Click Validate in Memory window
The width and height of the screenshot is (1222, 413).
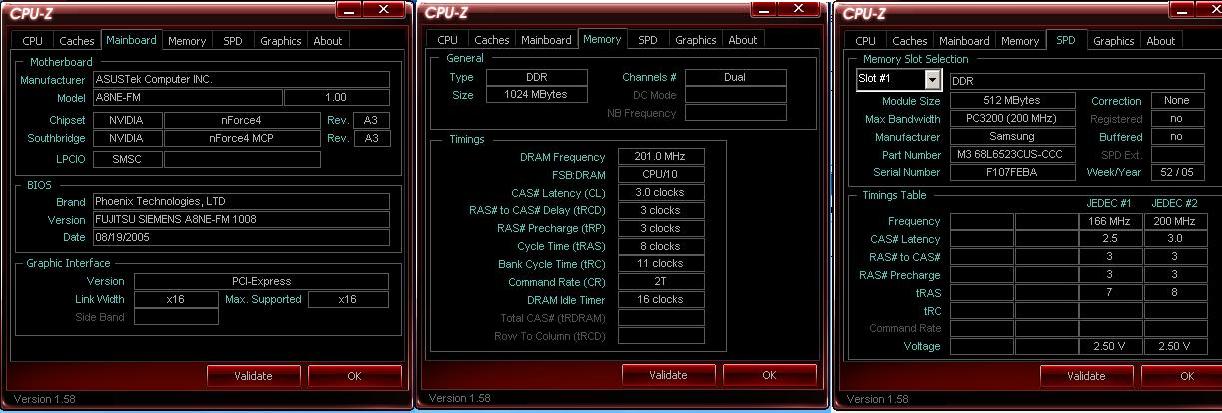(x=668, y=375)
